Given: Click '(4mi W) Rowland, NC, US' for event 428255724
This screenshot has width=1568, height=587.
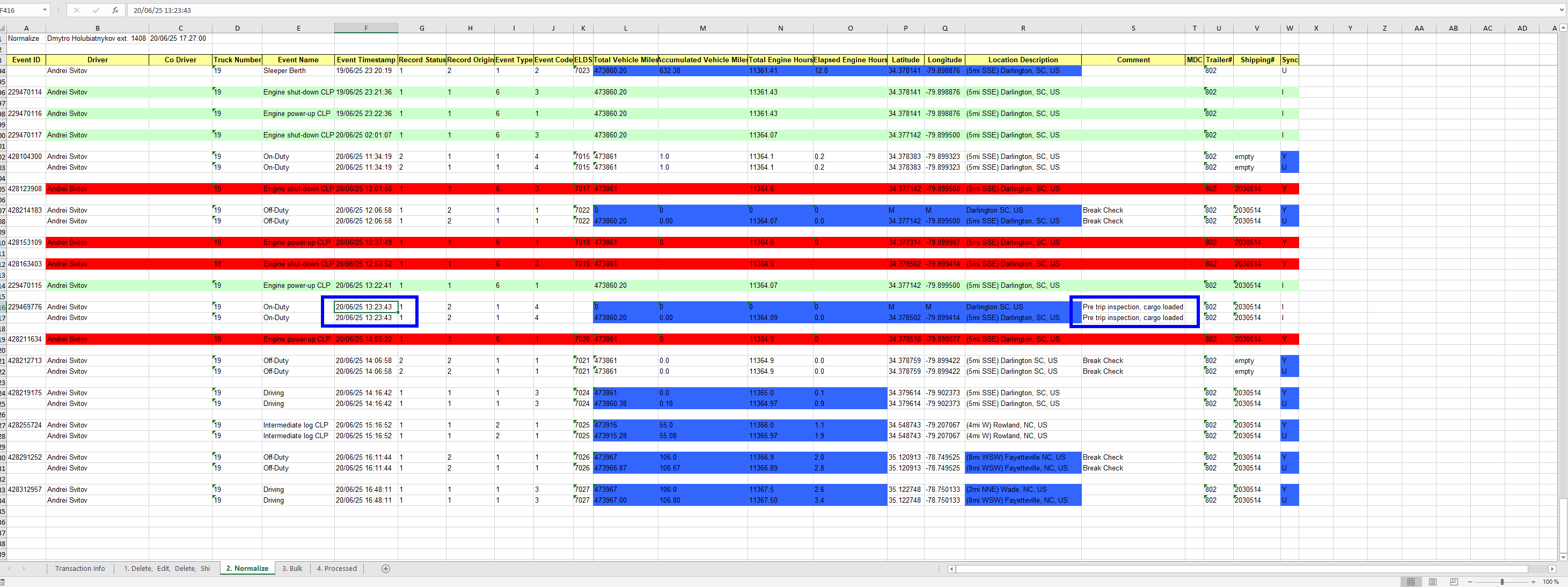Looking at the screenshot, I should point(1023,425).
